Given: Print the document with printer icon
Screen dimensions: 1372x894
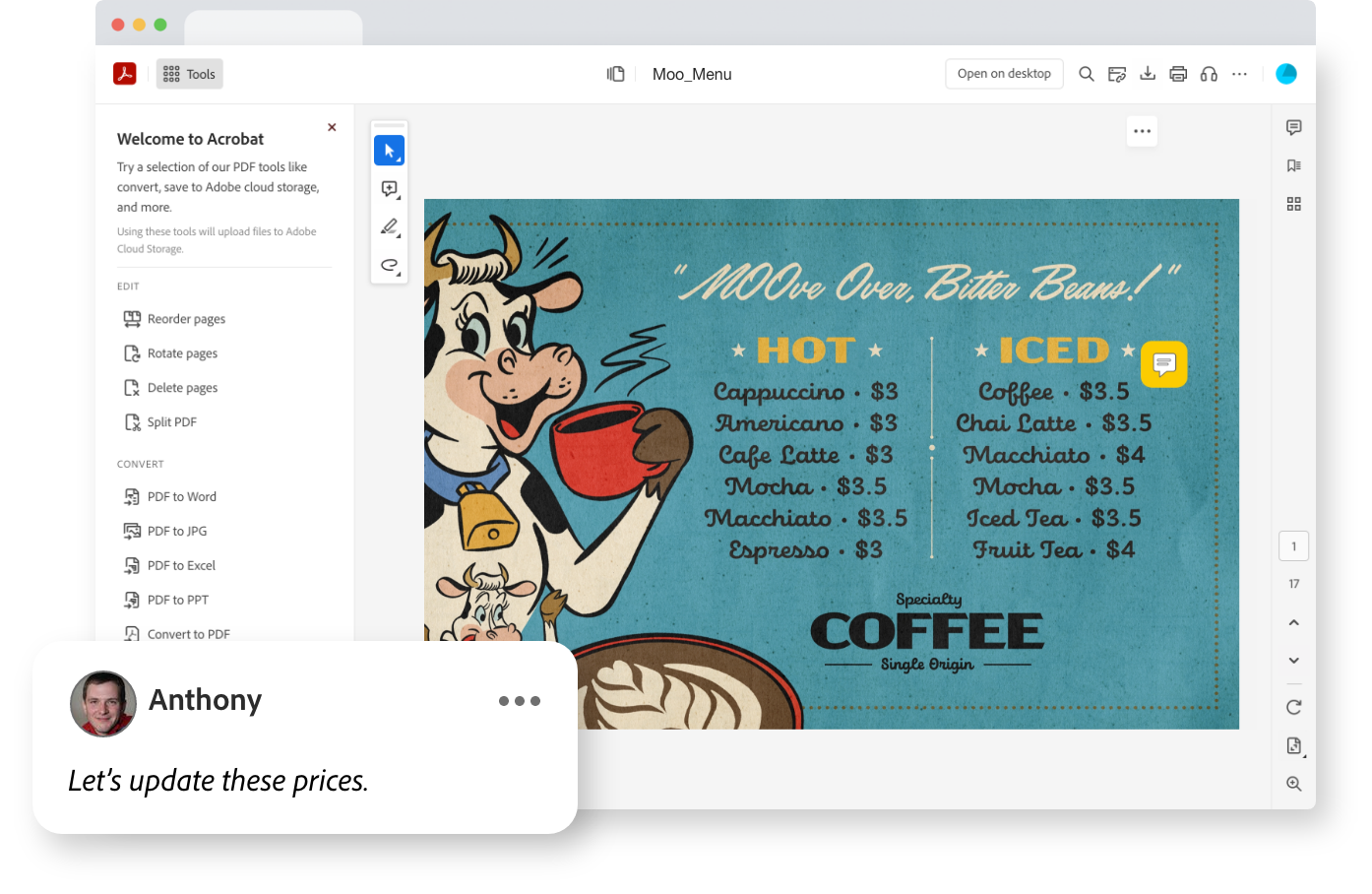Looking at the screenshot, I should pyautogui.click(x=1178, y=74).
